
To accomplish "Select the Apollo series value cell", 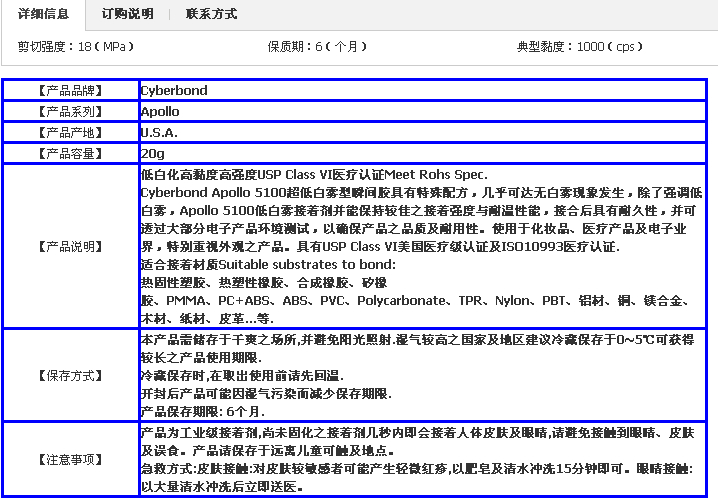I will [x=422, y=111].
